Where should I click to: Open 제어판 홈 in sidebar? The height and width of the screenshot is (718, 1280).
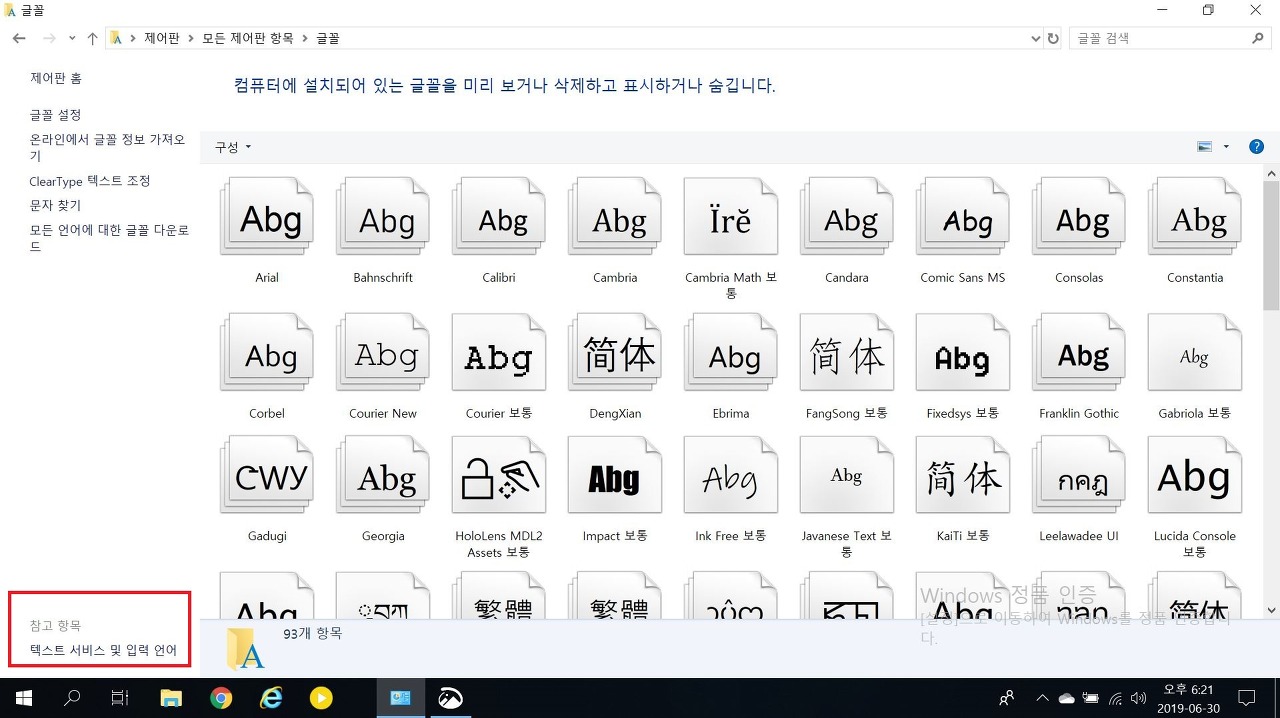56,78
